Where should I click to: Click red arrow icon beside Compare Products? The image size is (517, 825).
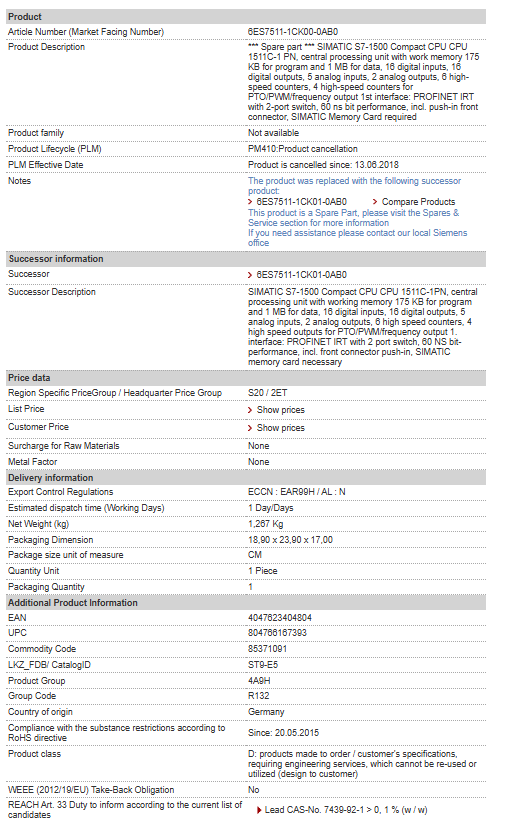375,202
